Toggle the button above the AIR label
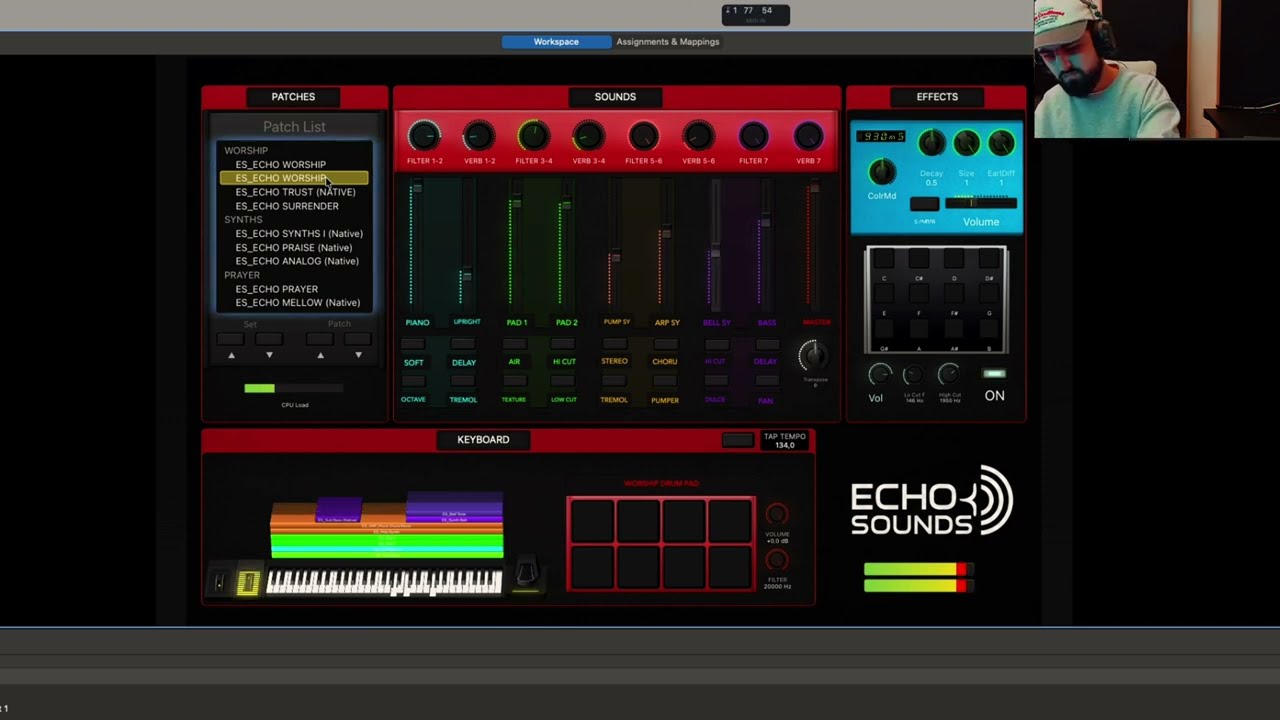 [514, 344]
